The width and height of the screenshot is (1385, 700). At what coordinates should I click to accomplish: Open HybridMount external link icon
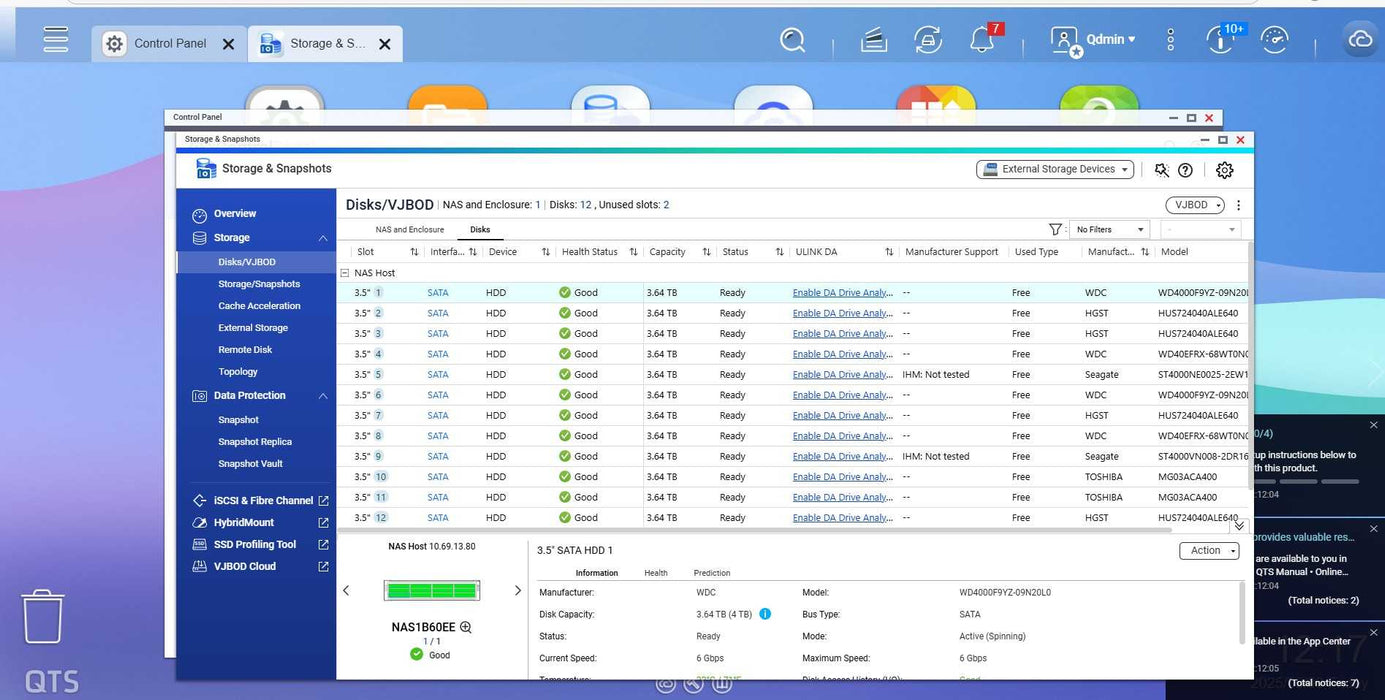[x=323, y=523]
